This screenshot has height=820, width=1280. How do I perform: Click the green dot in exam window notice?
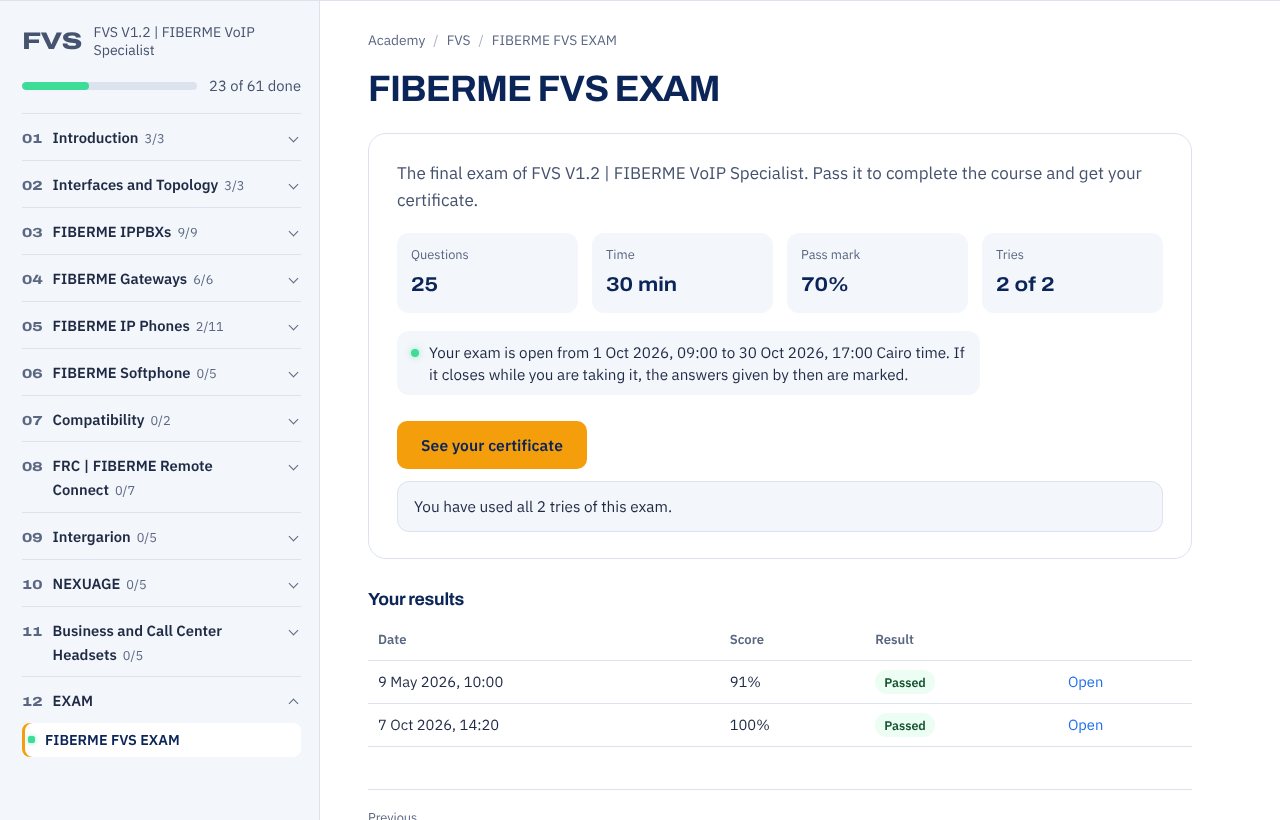point(415,353)
